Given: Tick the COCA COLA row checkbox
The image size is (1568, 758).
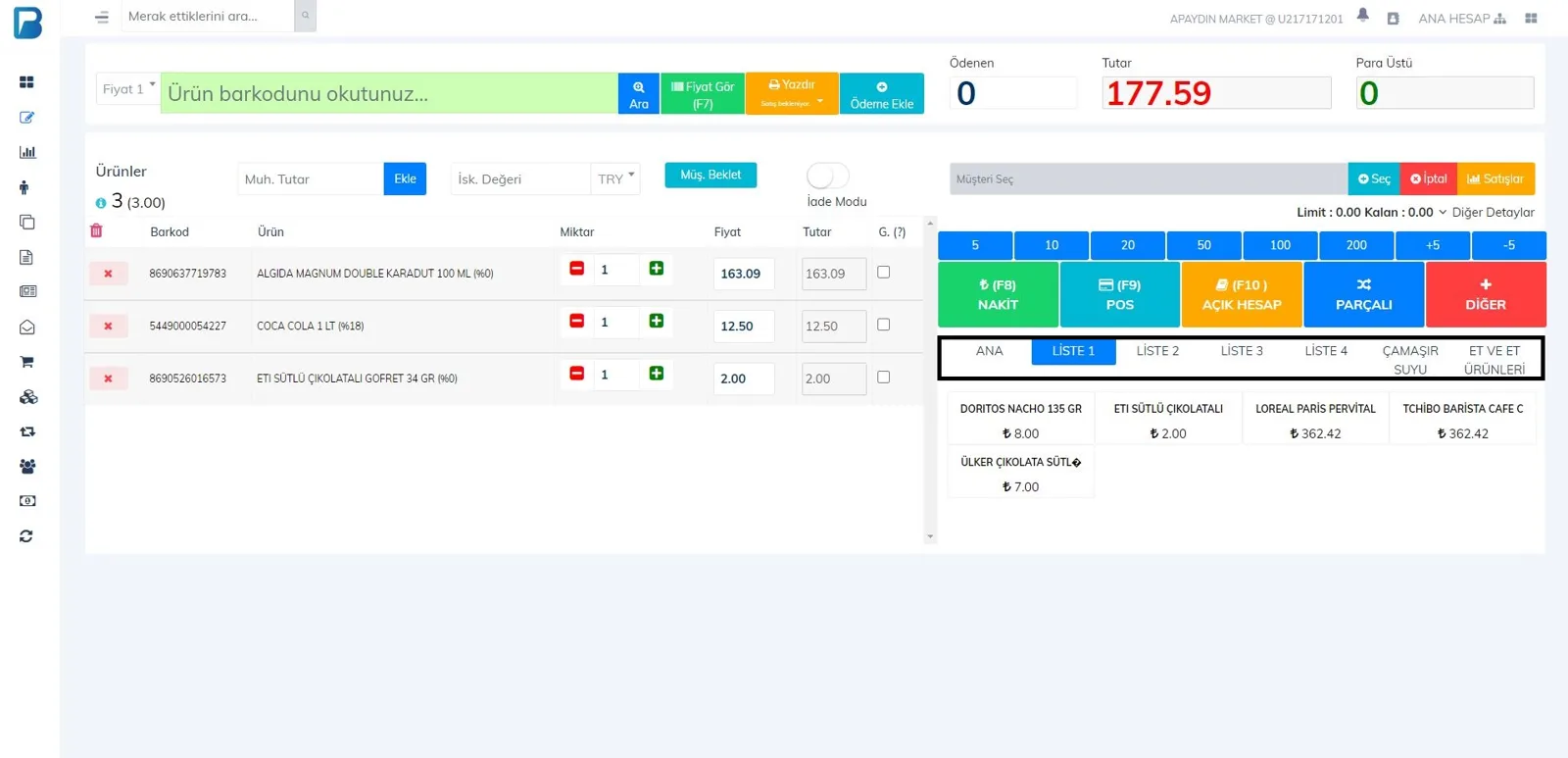Looking at the screenshot, I should [x=884, y=325].
